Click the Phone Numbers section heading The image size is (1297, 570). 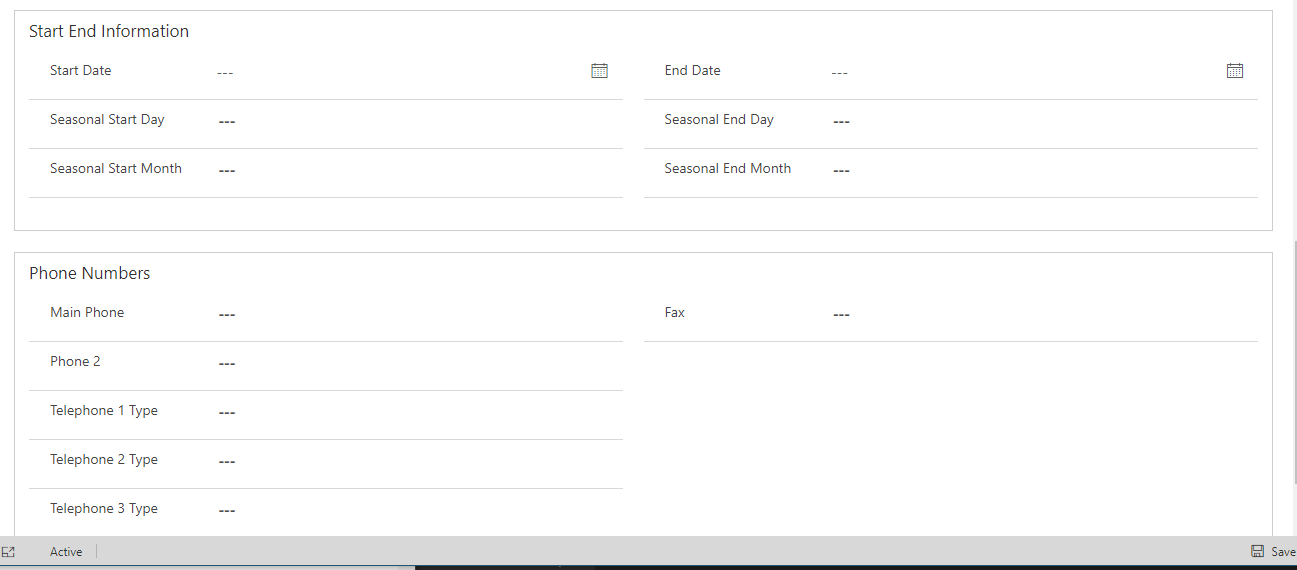(x=90, y=273)
